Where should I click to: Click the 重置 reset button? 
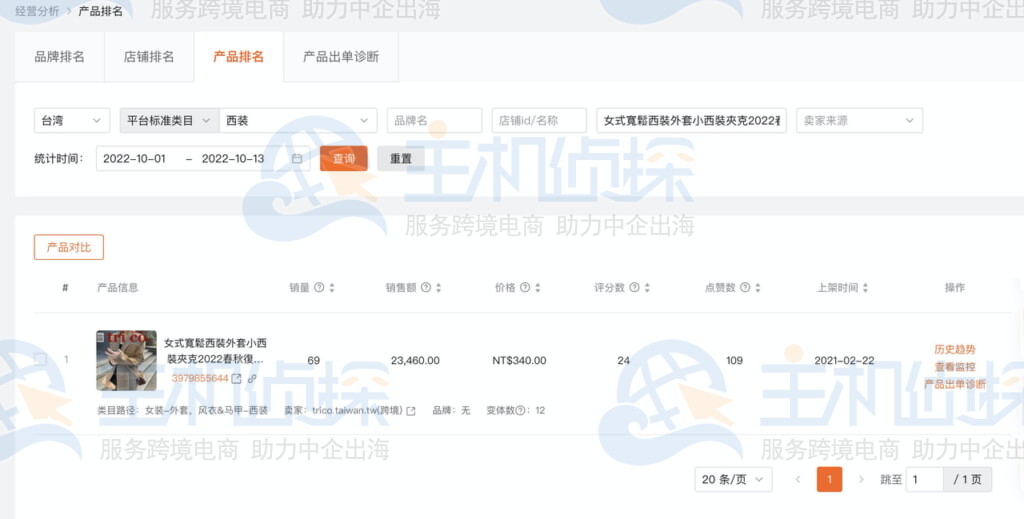401,159
